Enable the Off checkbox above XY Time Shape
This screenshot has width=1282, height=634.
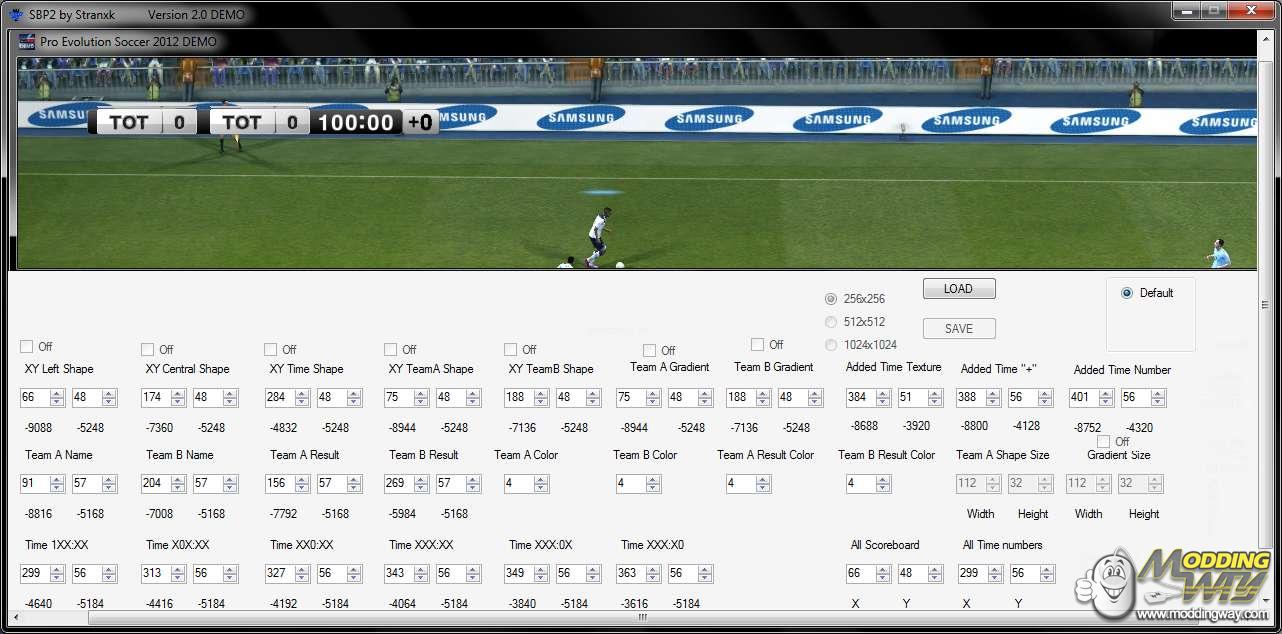[271, 349]
